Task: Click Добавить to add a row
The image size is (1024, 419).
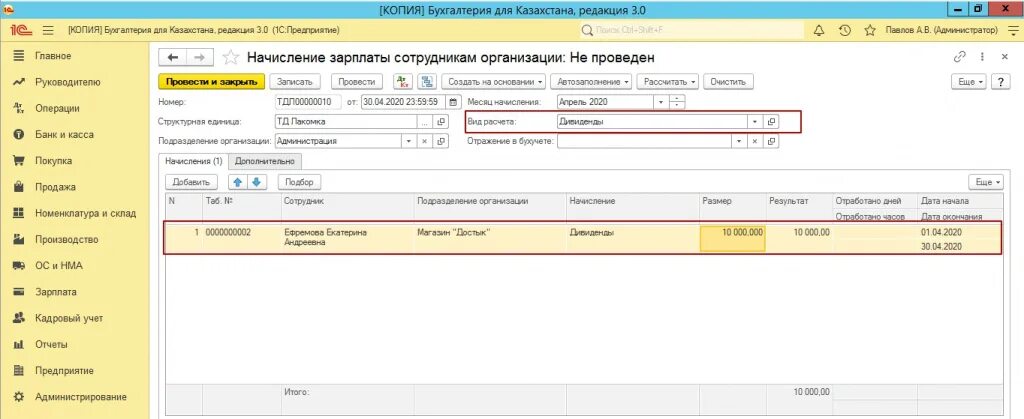Action: 191,182
